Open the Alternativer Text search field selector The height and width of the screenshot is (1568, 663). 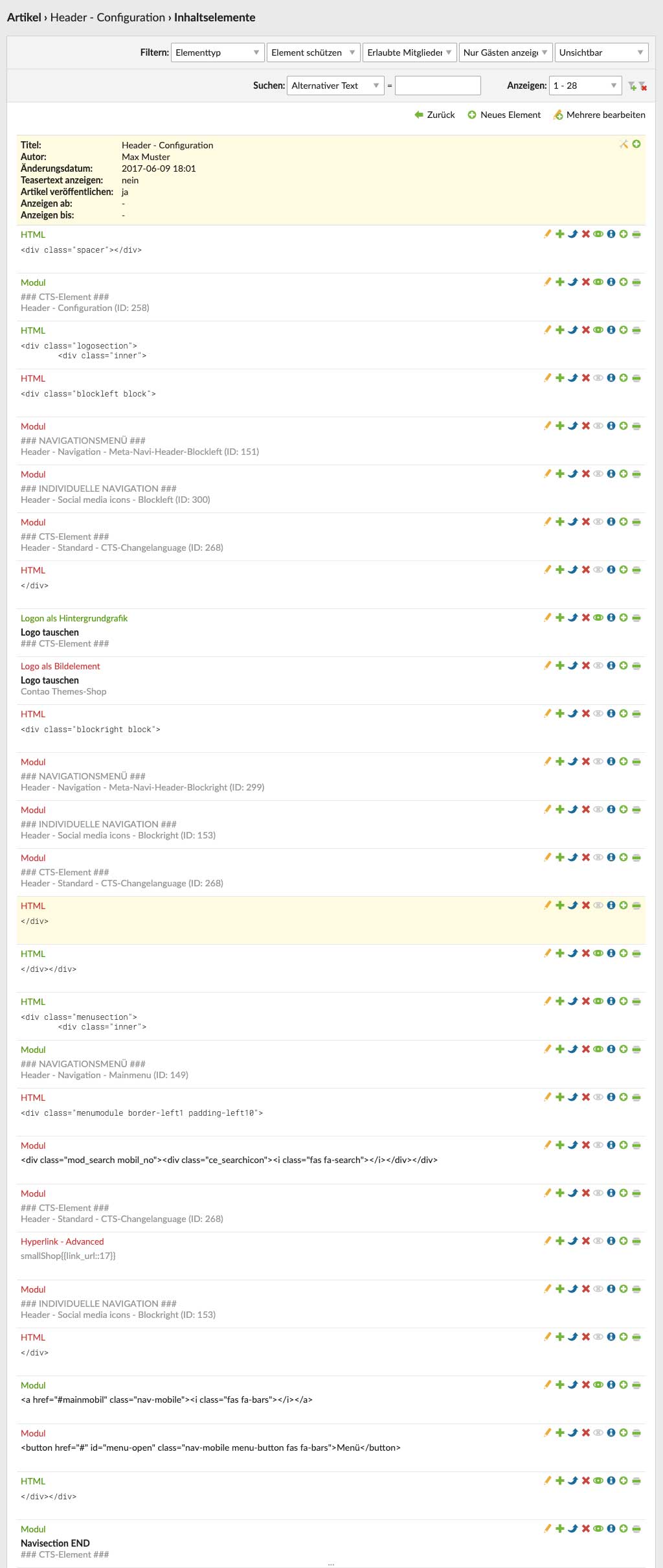pos(335,86)
